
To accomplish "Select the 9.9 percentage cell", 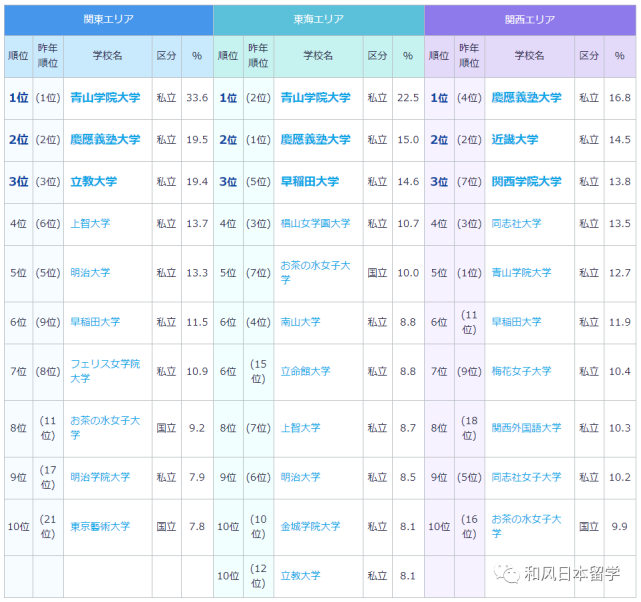I will [620, 527].
